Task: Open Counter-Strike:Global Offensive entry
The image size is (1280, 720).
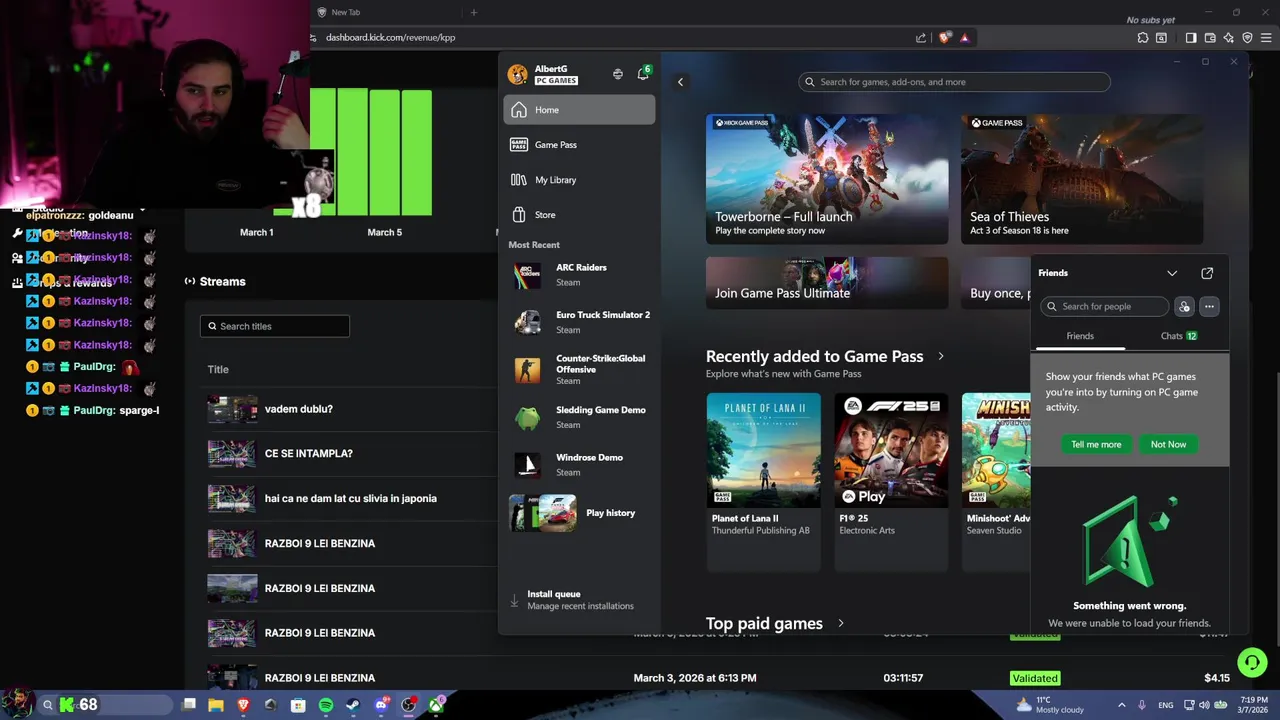Action: pos(579,369)
